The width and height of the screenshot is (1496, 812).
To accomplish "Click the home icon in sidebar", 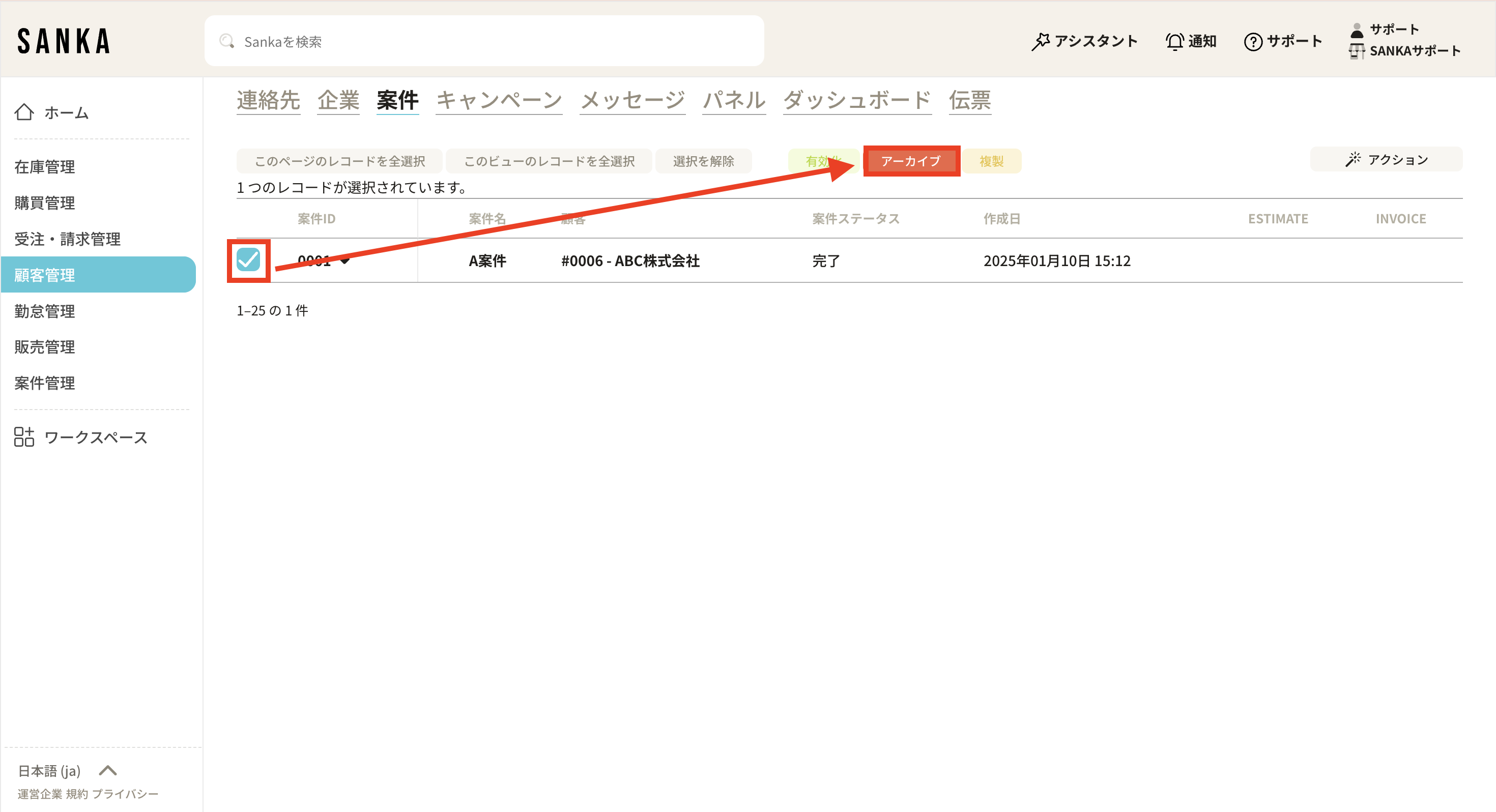I will (24, 112).
